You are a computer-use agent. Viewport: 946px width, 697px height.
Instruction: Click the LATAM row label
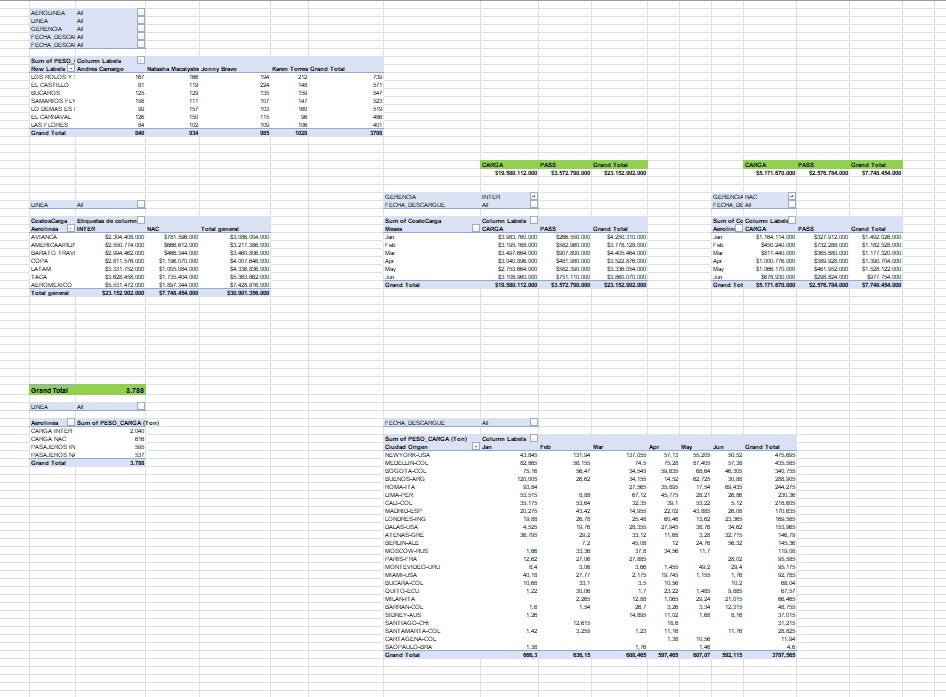(41, 269)
